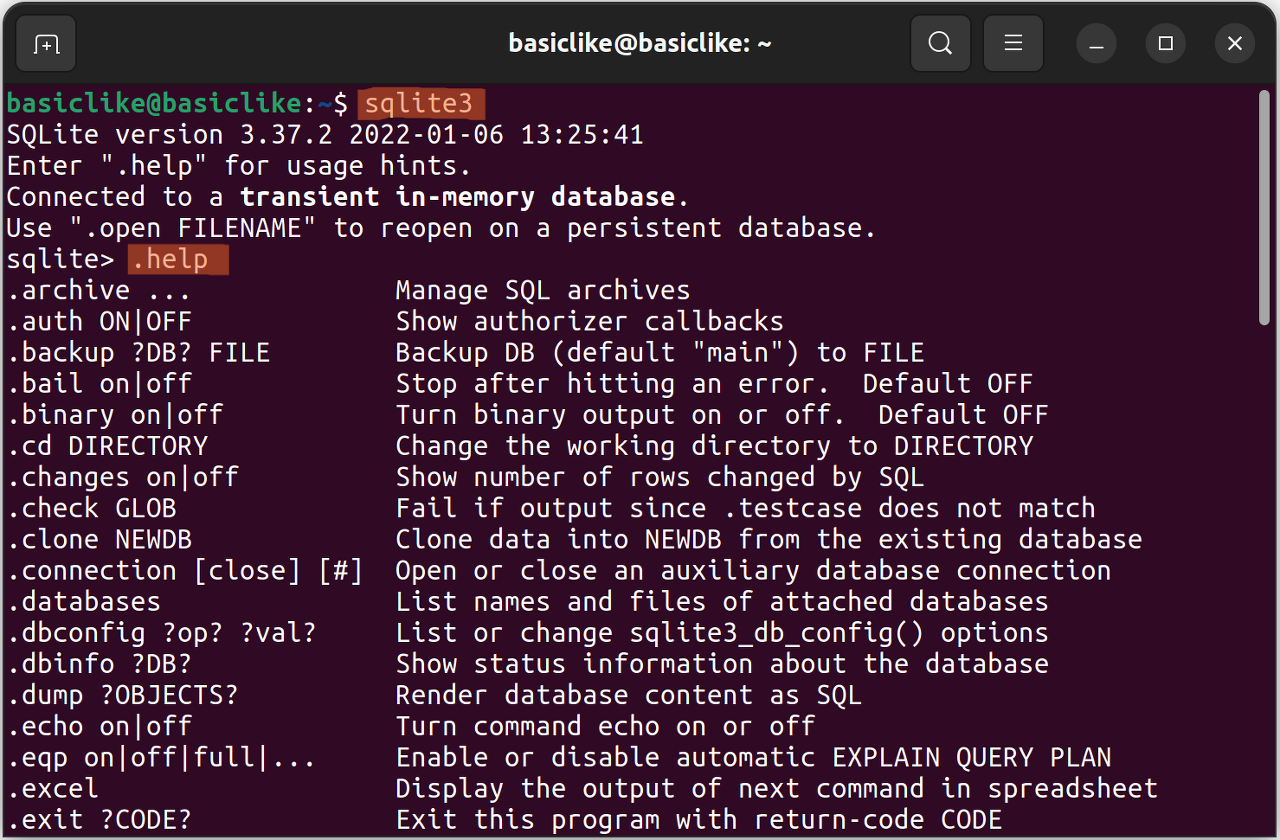Click the .cd DIRECTORY command

(x=107, y=445)
